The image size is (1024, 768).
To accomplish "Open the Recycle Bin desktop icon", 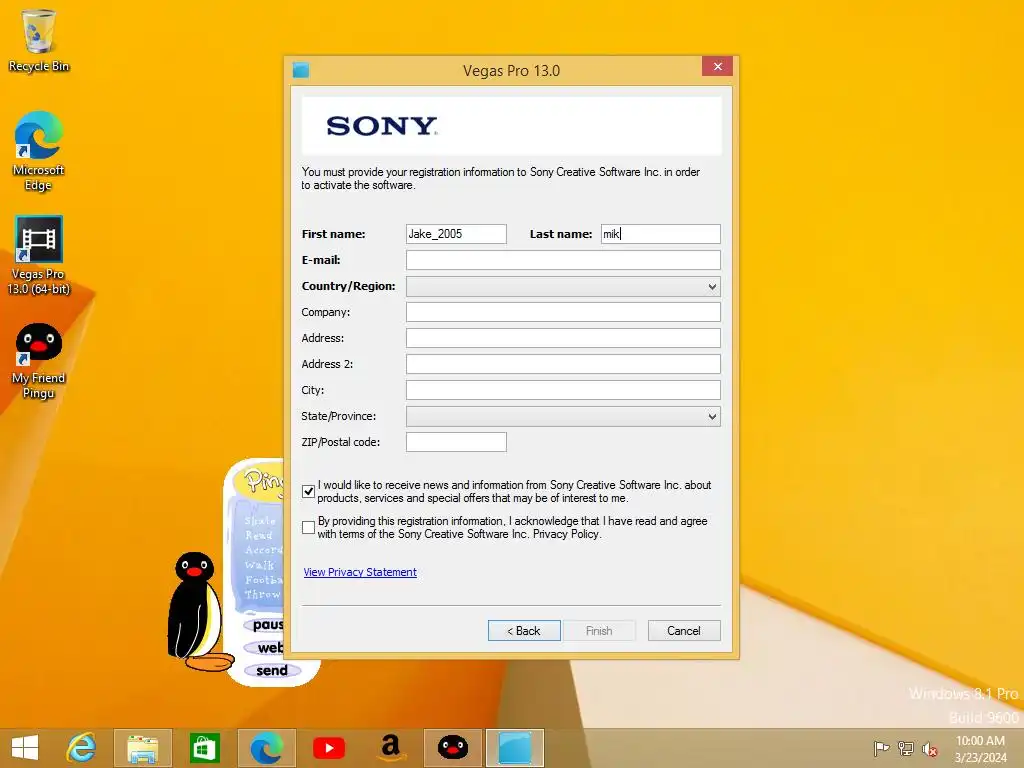I will pyautogui.click(x=39, y=40).
